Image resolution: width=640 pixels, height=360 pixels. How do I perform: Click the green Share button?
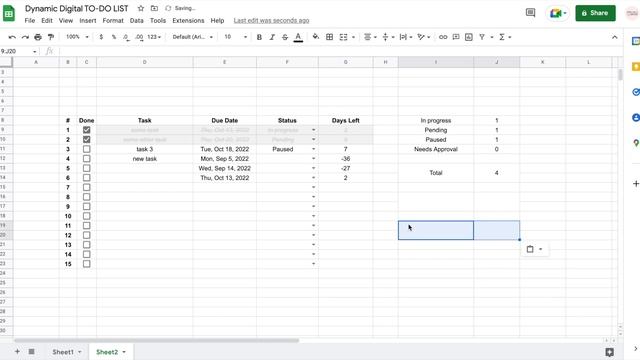(x=596, y=13)
